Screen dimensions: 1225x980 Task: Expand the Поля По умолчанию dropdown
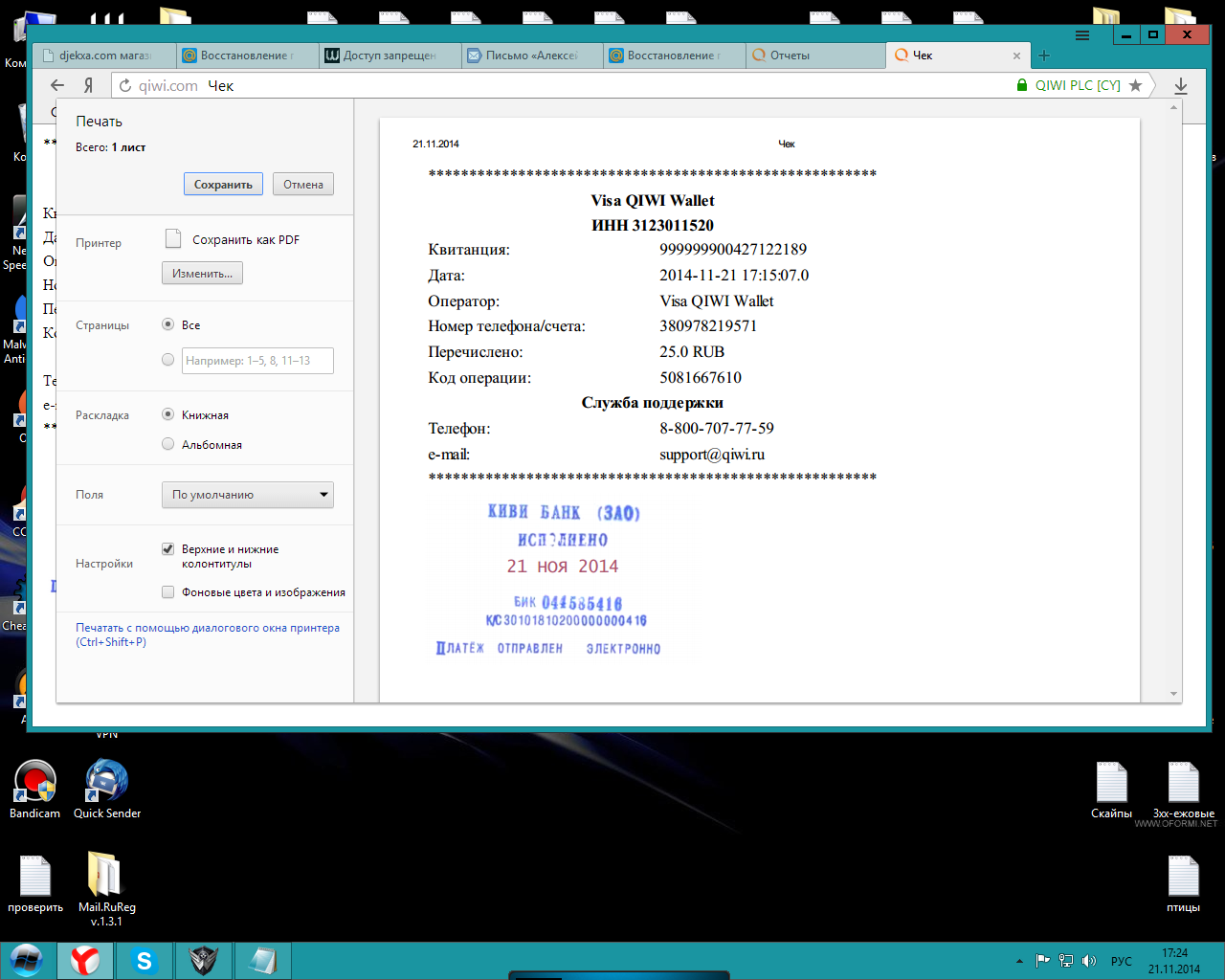(x=248, y=495)
